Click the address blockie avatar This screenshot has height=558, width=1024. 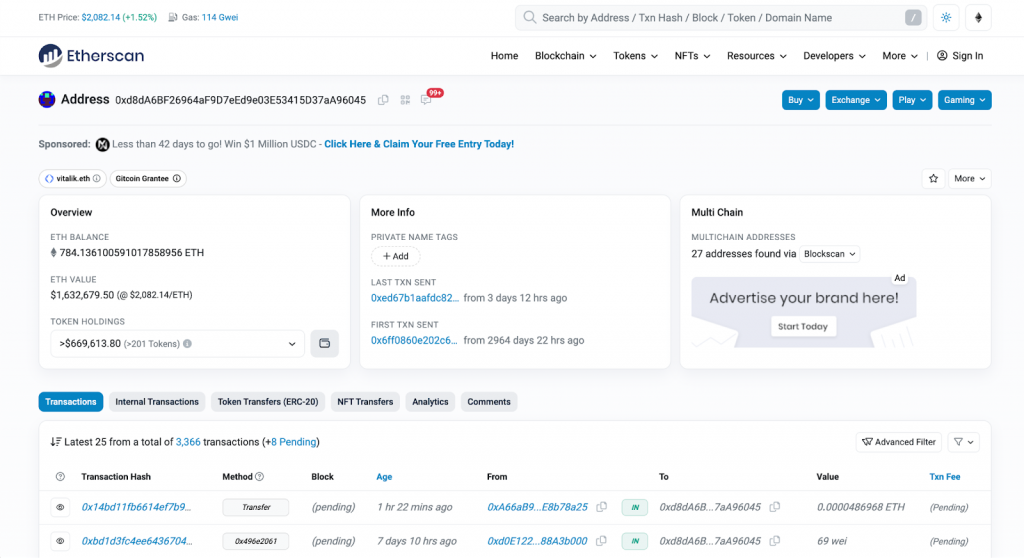pos(46,99)
